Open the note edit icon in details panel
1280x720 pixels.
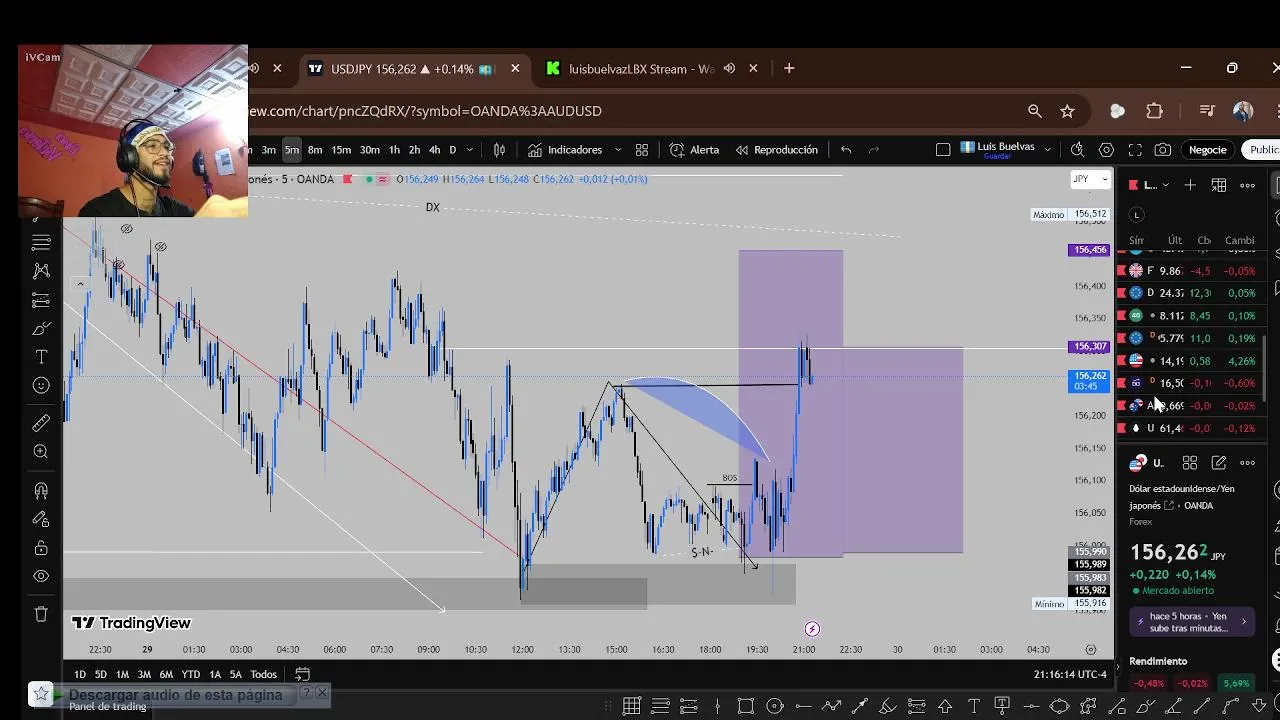tap(1219, 463)
